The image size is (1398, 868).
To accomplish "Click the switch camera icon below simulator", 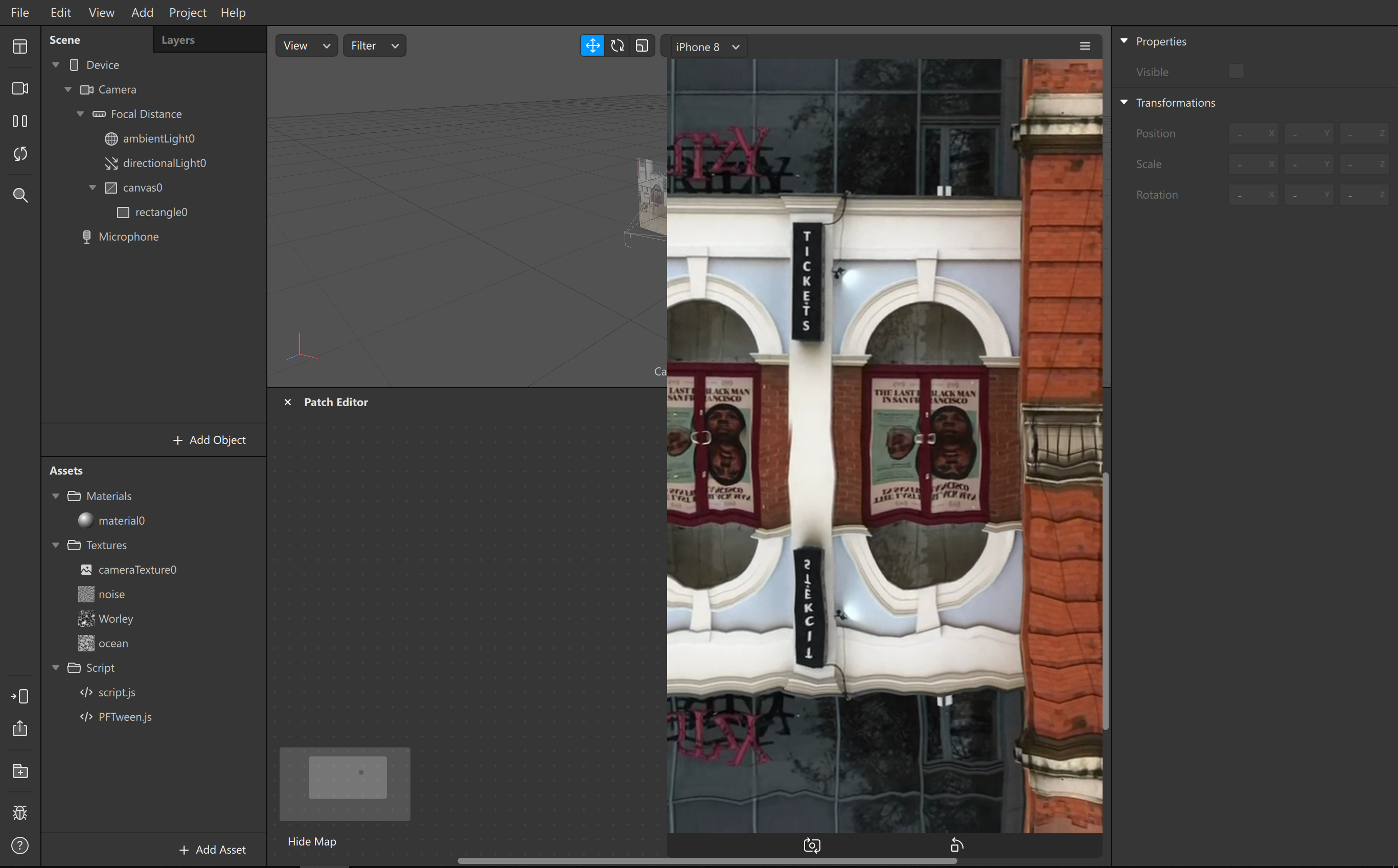I will tap(812, 846).
